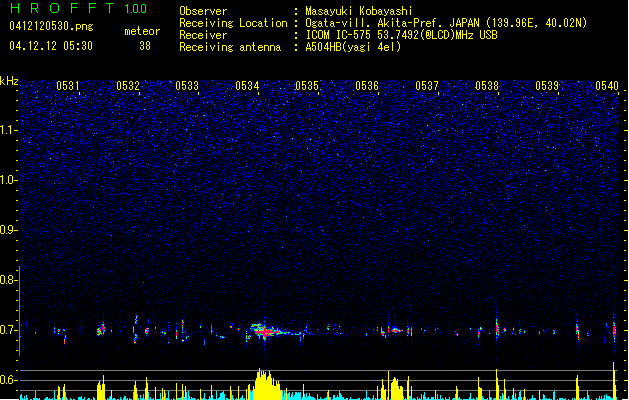The image size is (629, 400).
Task: Click the Ogata-vill. Akita-Pref. JAPAN location text
Action: coord(446,23)
